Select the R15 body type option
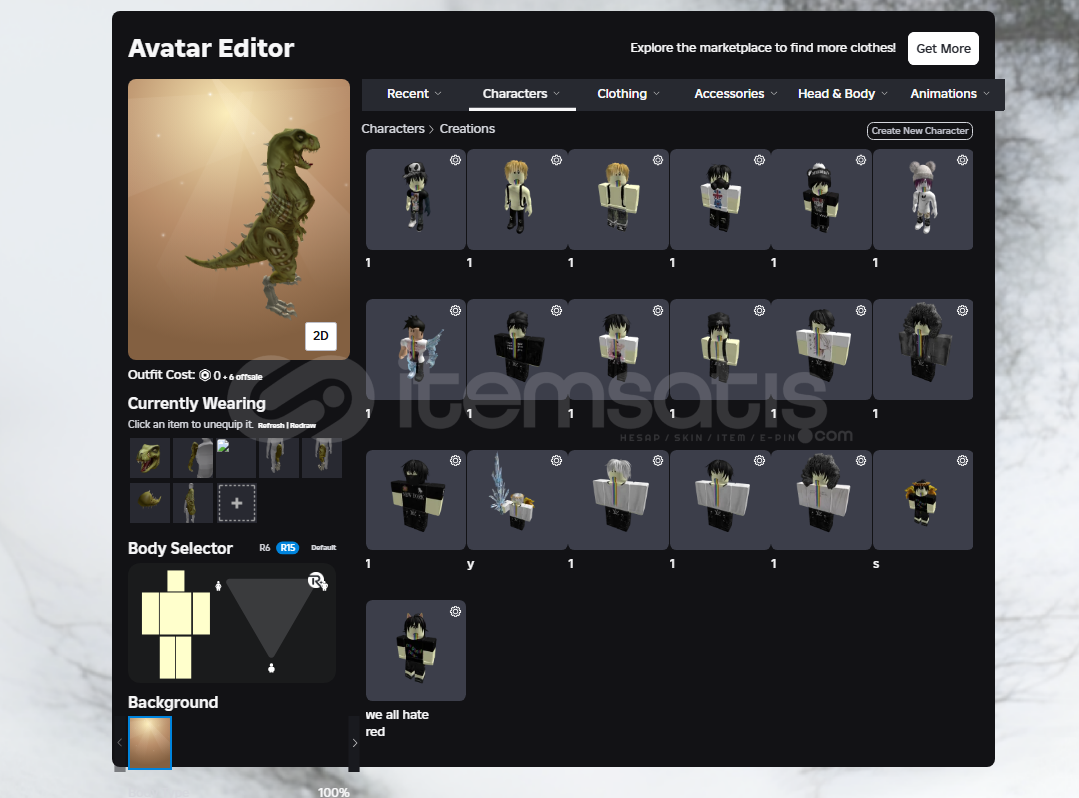The width and height of the screenshot is (1079, 798). click(x=288, y=548)
